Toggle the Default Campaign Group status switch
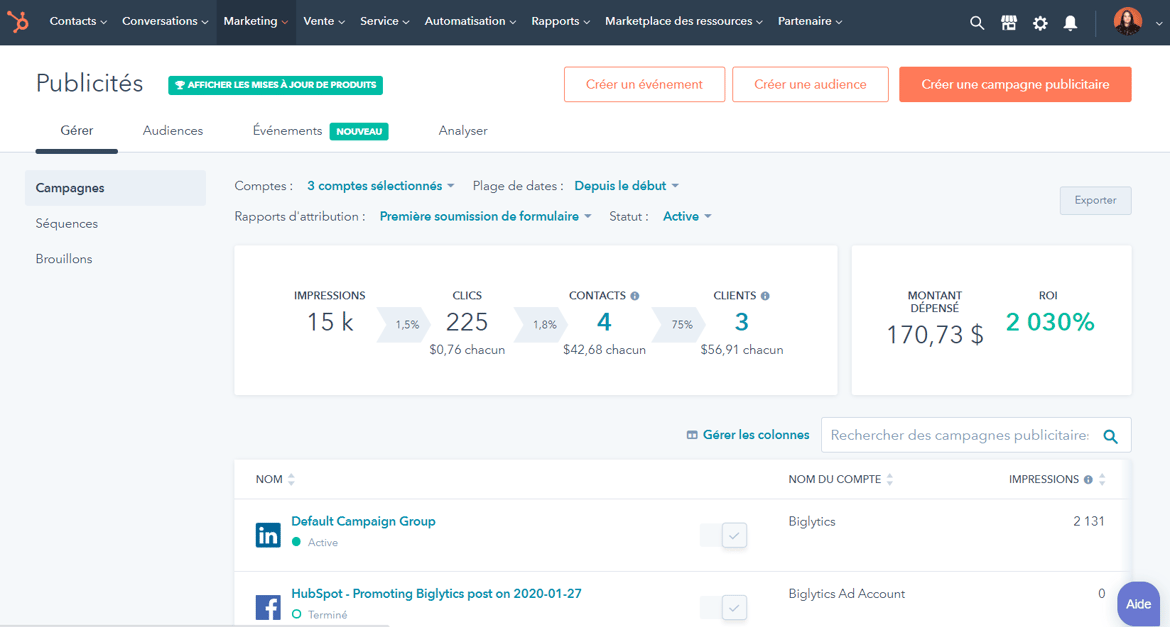The image size is (1170, 627). 724,536
